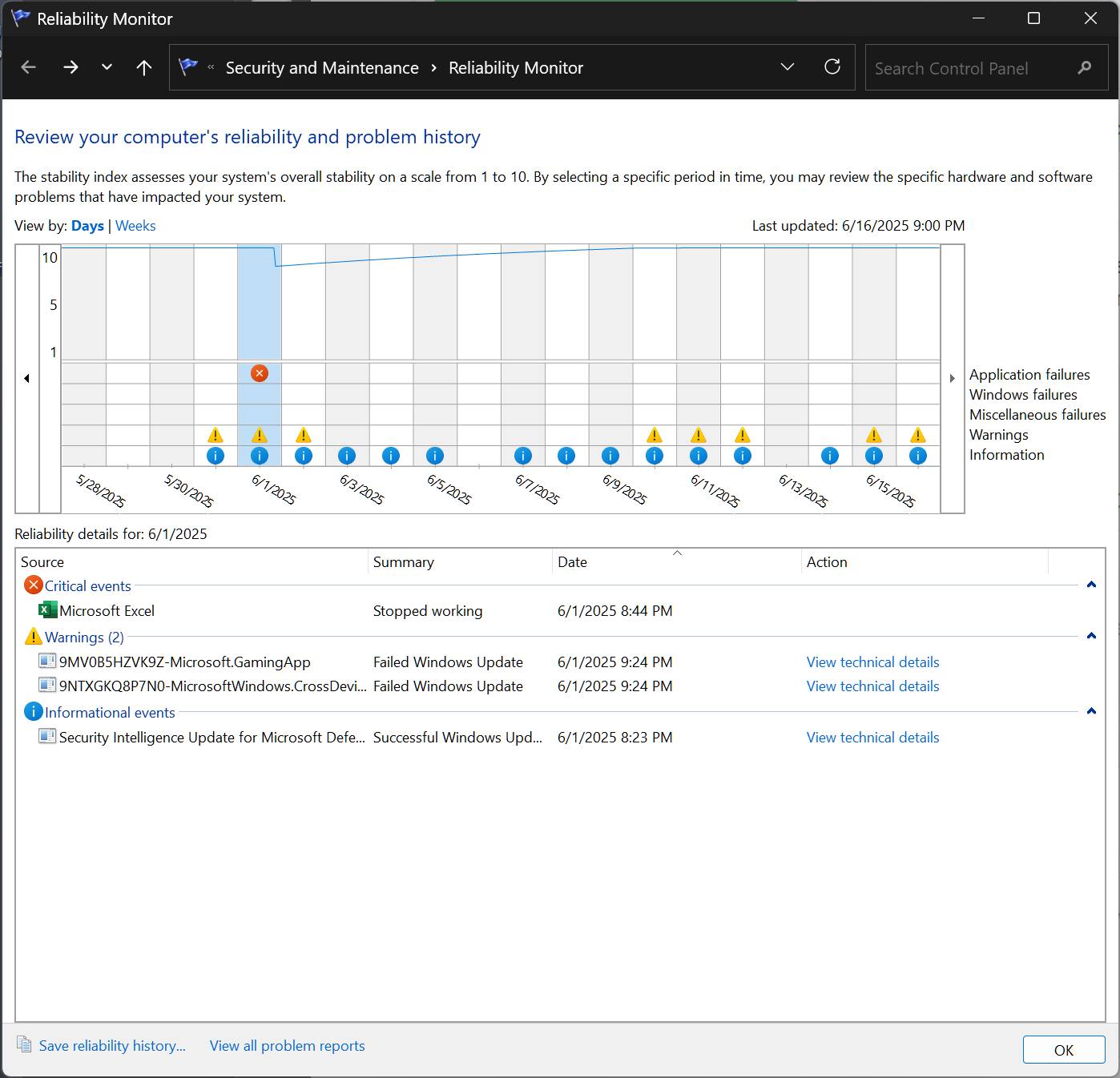Viewport: 1120px width, 1078px height.
Task: Select the Microsoft Excel critical event row
Action: click(561, 611)
